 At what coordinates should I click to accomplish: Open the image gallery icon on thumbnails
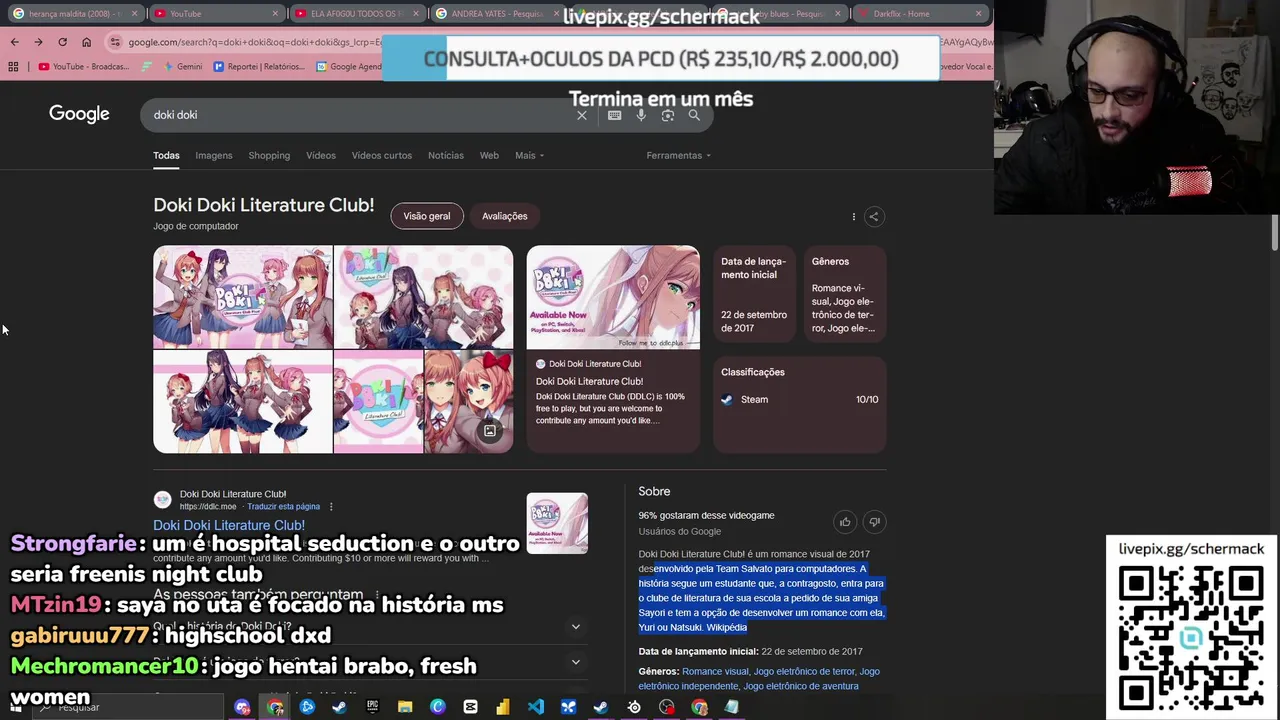[x=490, y=431]
